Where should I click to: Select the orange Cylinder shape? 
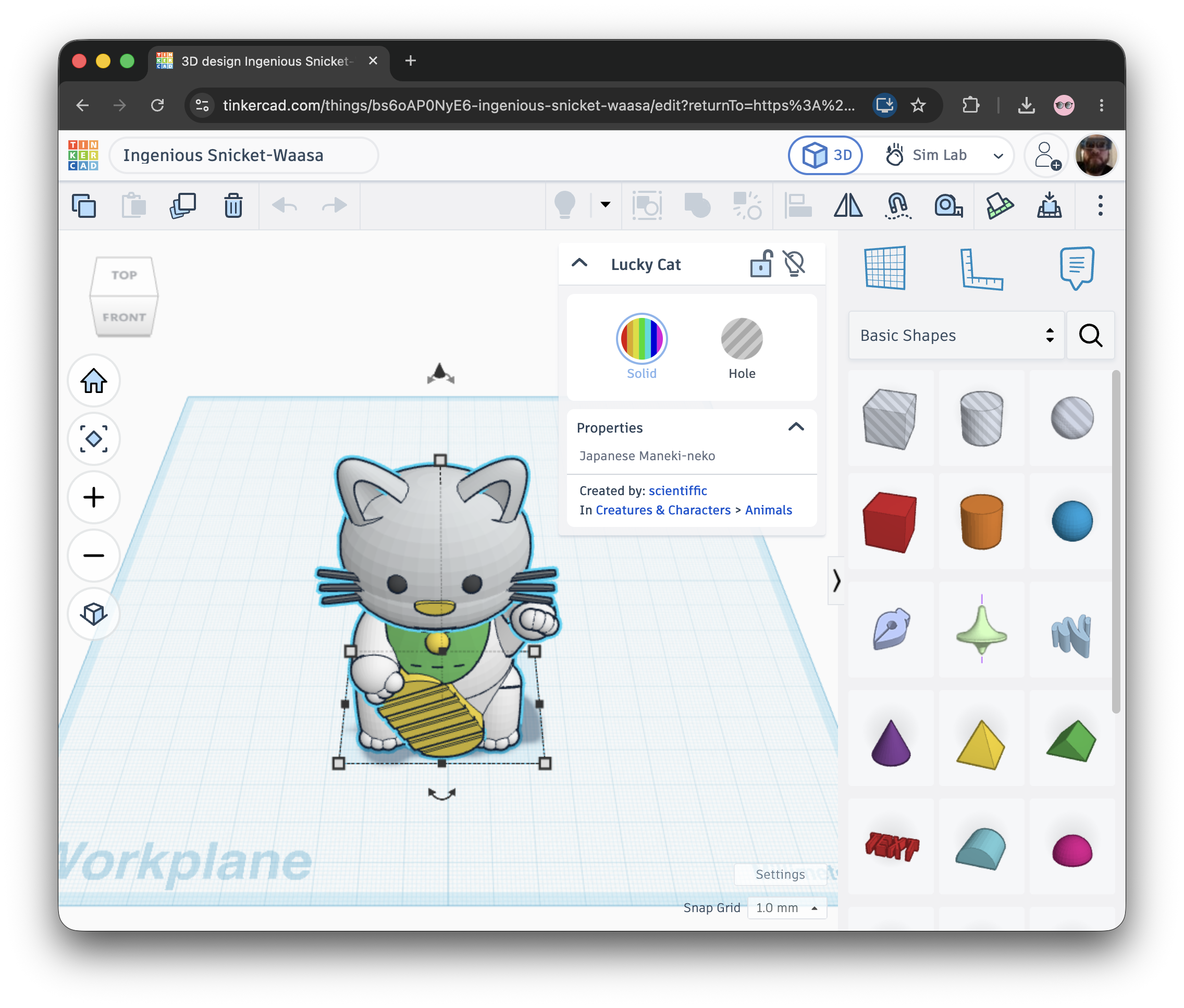coord(981,521)
